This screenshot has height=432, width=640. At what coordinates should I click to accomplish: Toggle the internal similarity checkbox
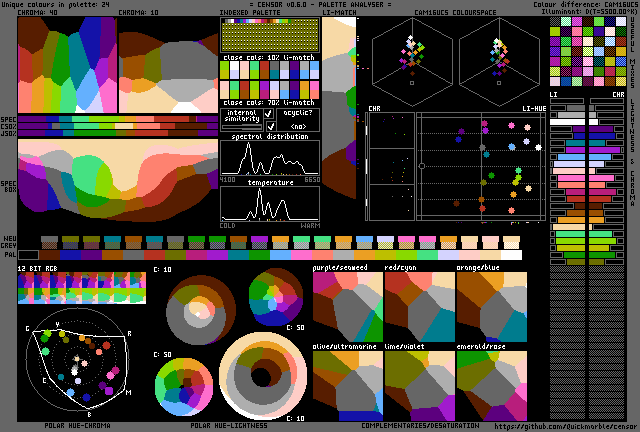(x=268, y=115)
